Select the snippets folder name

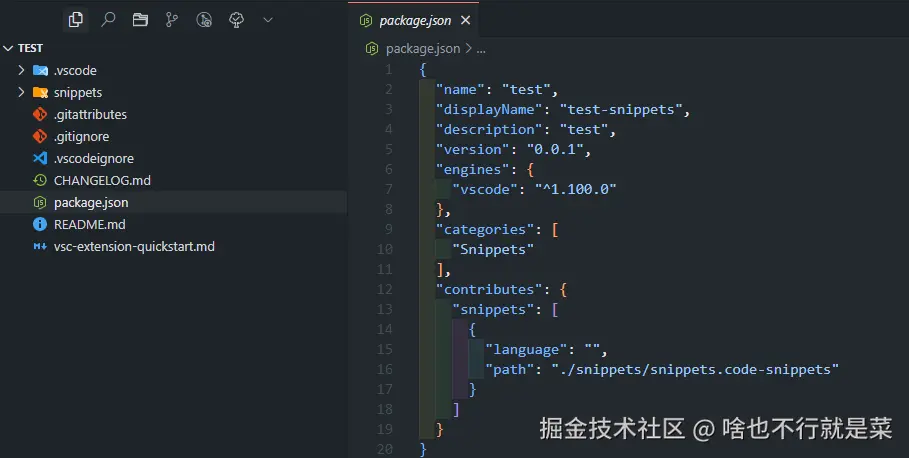(78, 92)
